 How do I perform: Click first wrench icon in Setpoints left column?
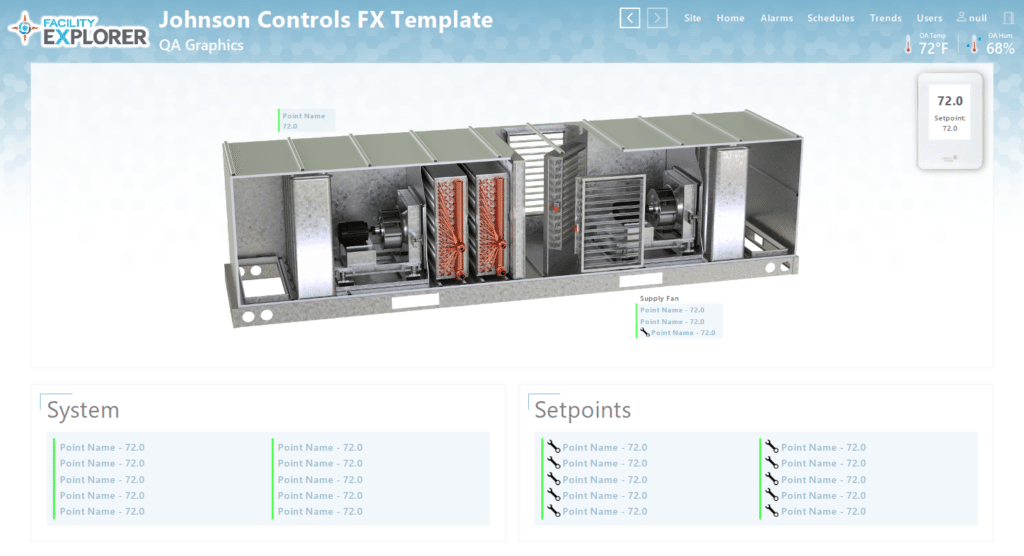click(x=554, y=447)
